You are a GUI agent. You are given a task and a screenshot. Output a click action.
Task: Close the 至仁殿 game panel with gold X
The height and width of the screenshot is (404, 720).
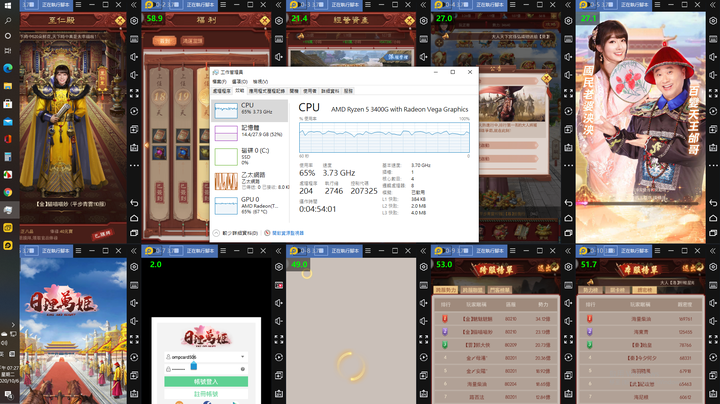point(120,20)
